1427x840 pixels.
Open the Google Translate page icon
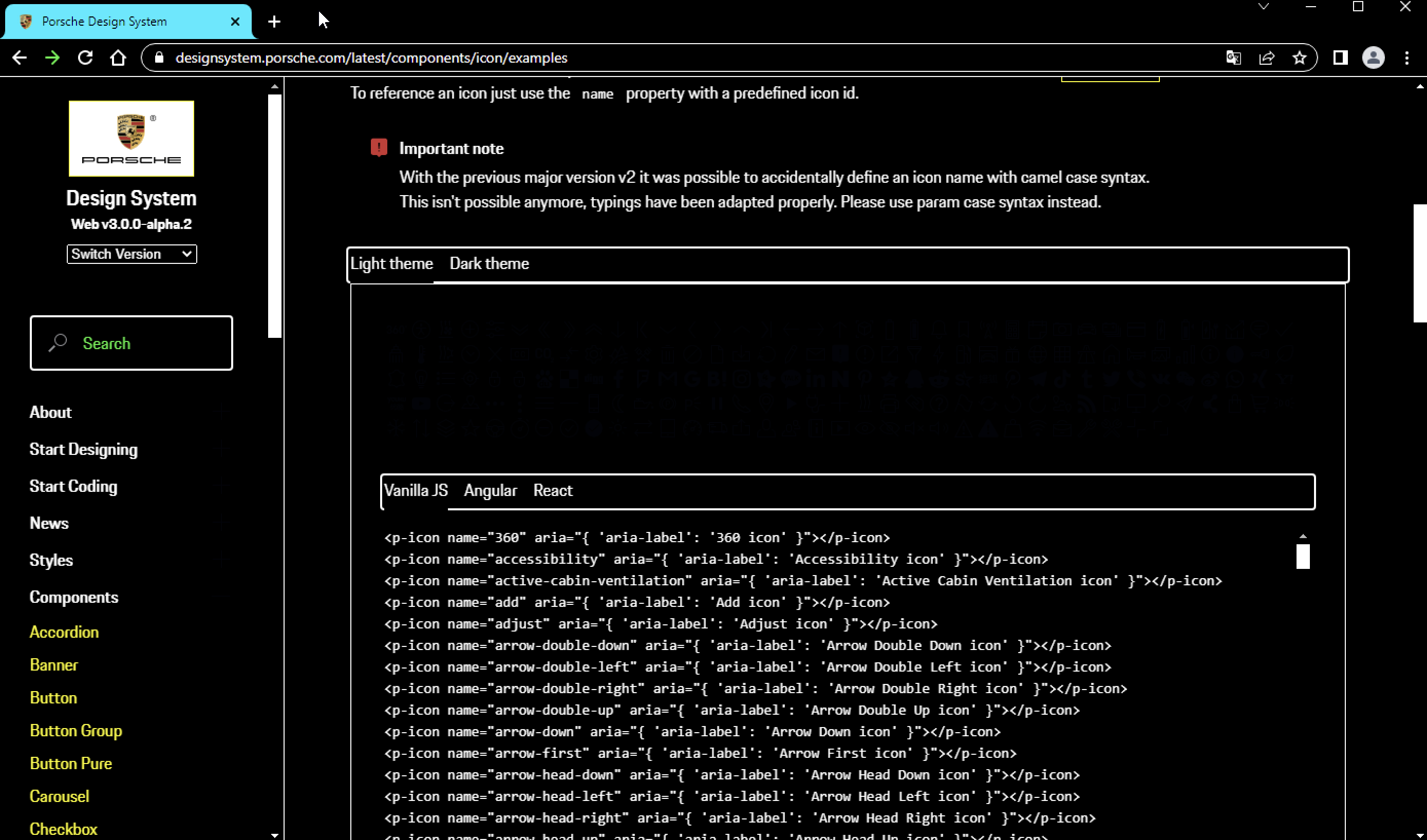(1233, 58)
